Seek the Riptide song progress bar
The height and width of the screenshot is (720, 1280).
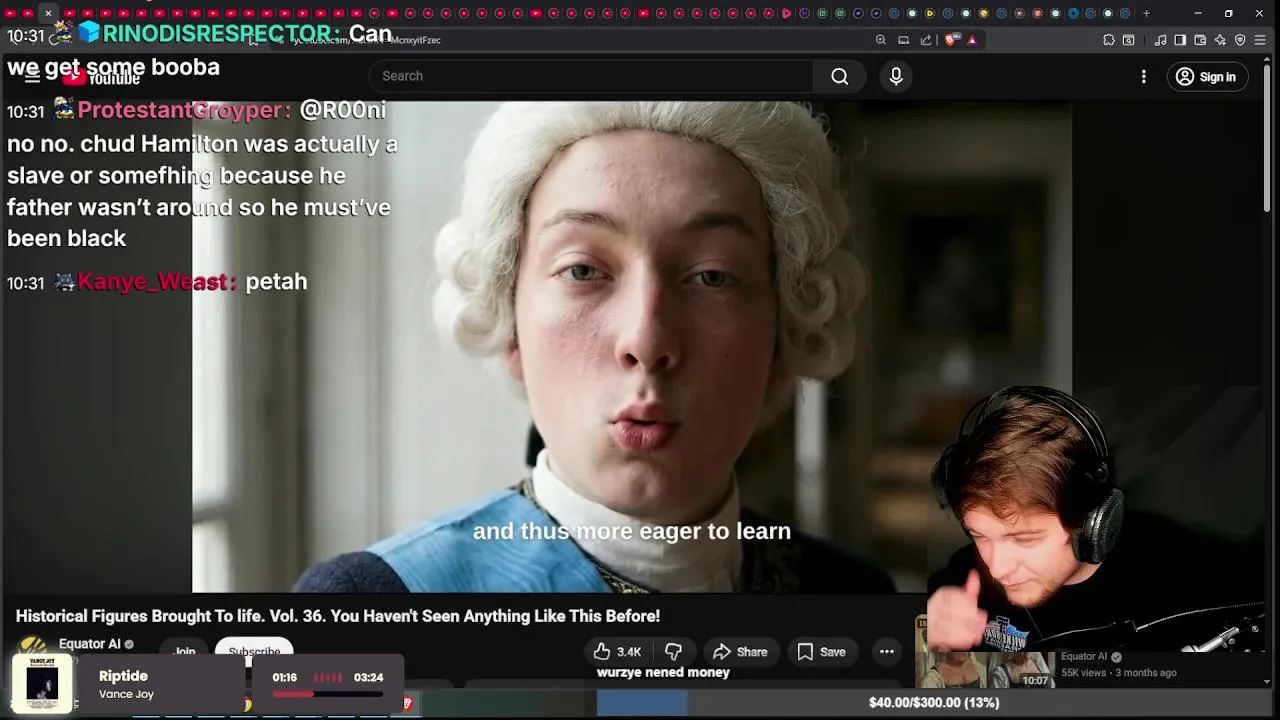[x=327, y=694]
